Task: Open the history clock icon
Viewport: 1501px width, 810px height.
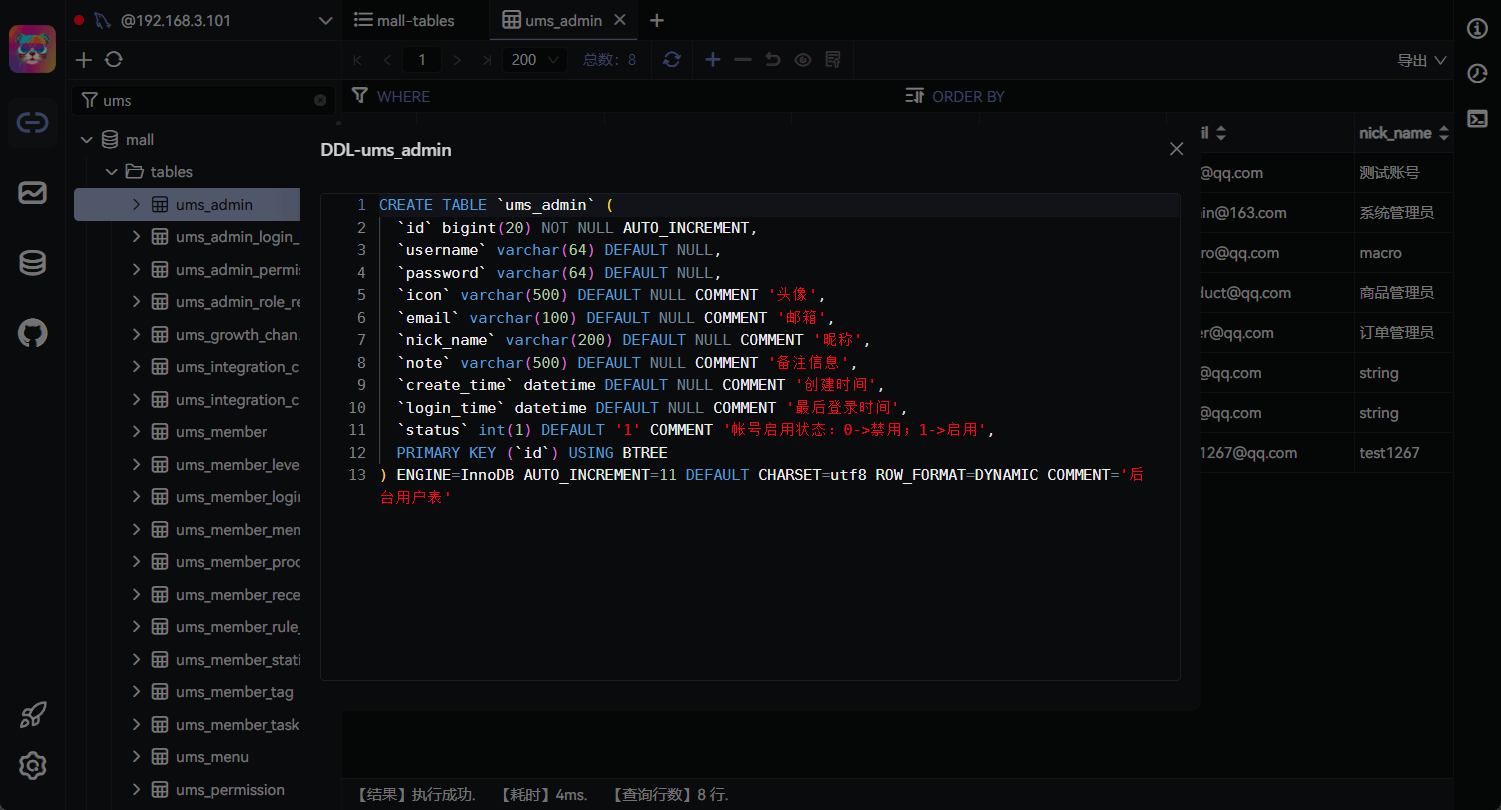Action: [1477, 73]
